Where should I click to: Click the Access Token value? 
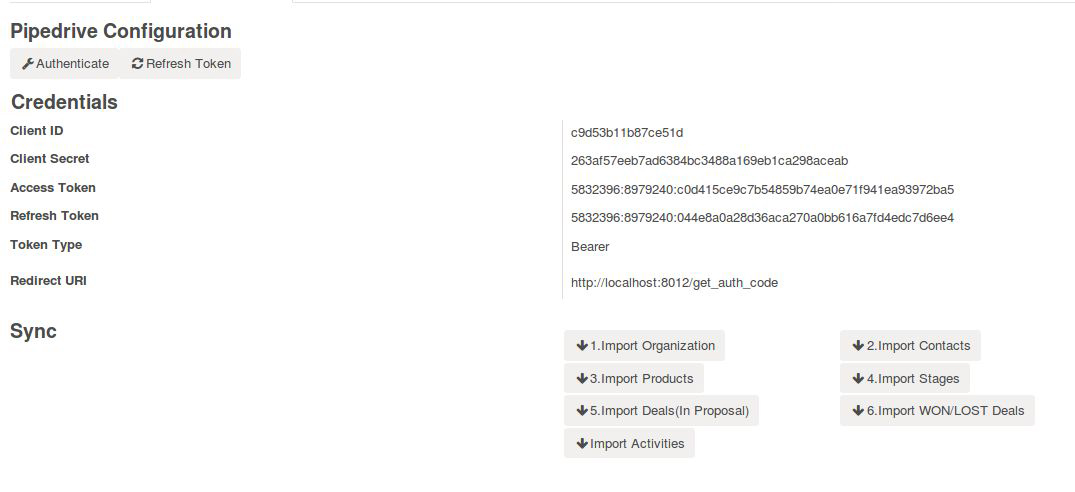click(x=762, y=190)
